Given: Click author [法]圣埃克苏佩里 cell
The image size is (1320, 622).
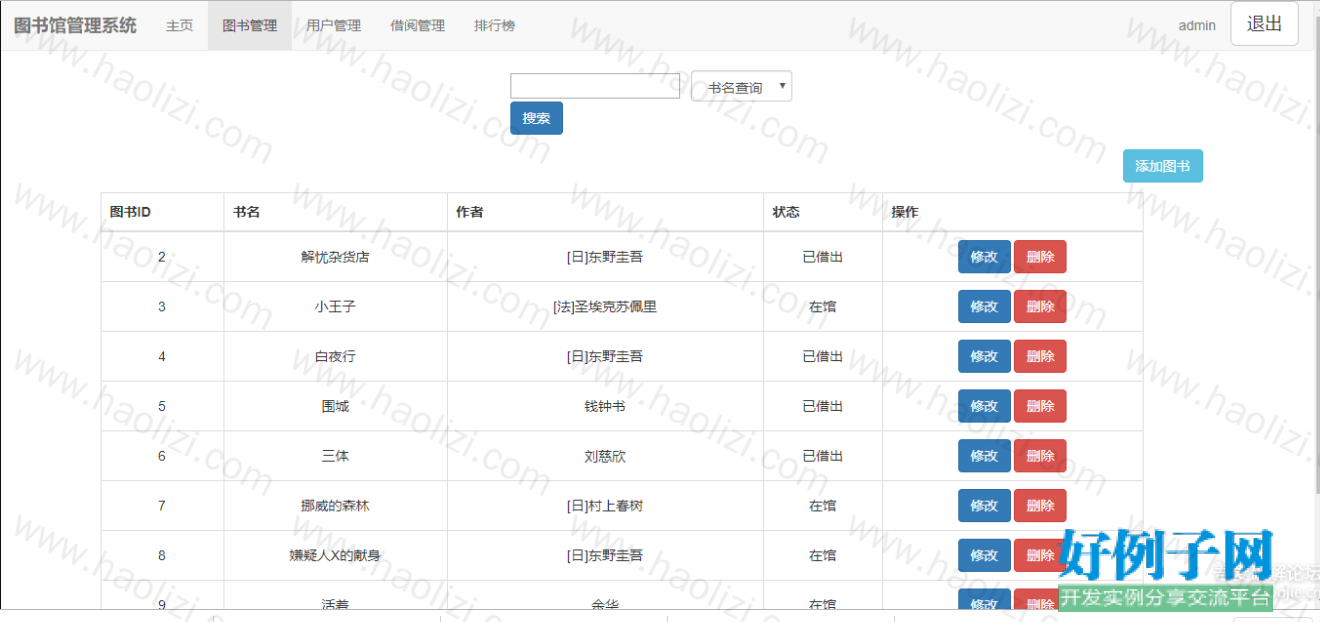Looking at the screenshot, I should (x=605, y=307).
